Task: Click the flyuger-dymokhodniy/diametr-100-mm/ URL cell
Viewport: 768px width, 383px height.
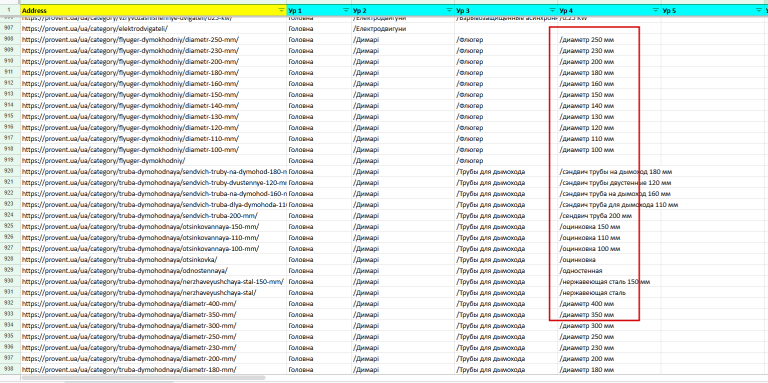Action: (153, 150)
